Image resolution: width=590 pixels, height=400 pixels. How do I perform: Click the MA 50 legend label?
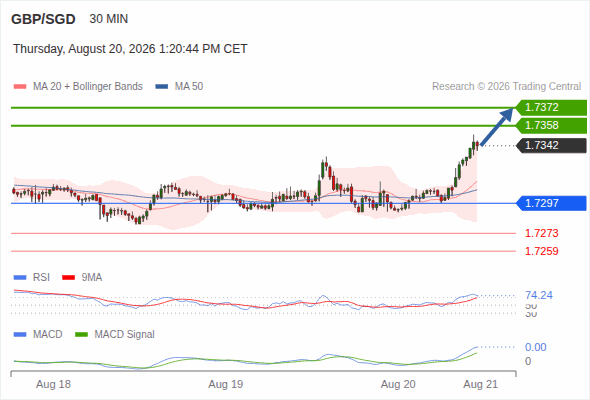point(189,87)
